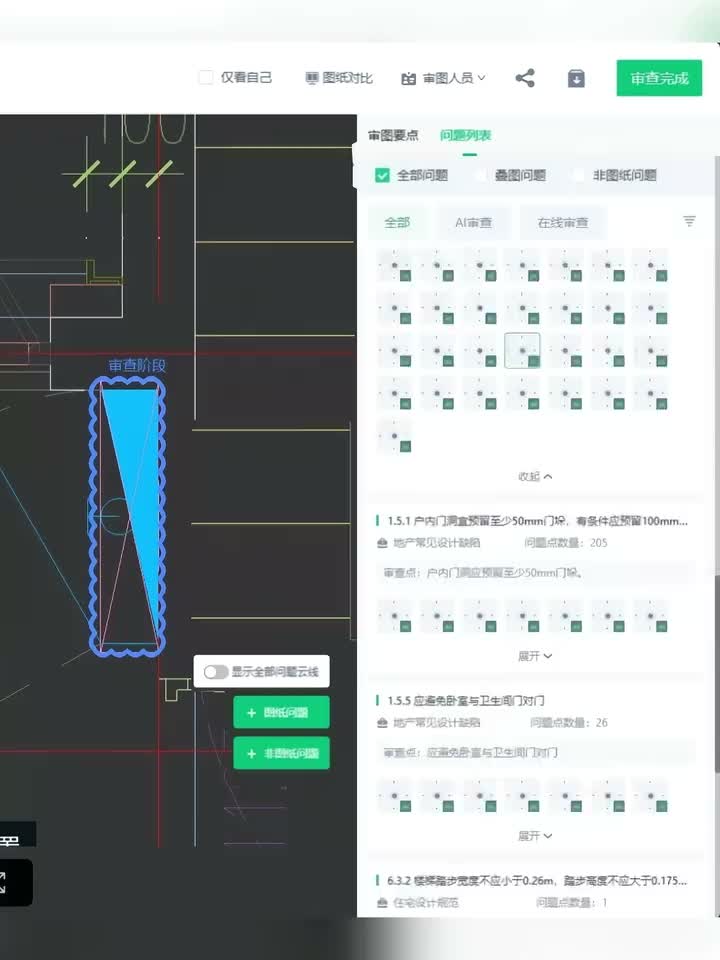Click the download archive icon
The height and width of the screenshot is (960, 720).
point(576,78)
